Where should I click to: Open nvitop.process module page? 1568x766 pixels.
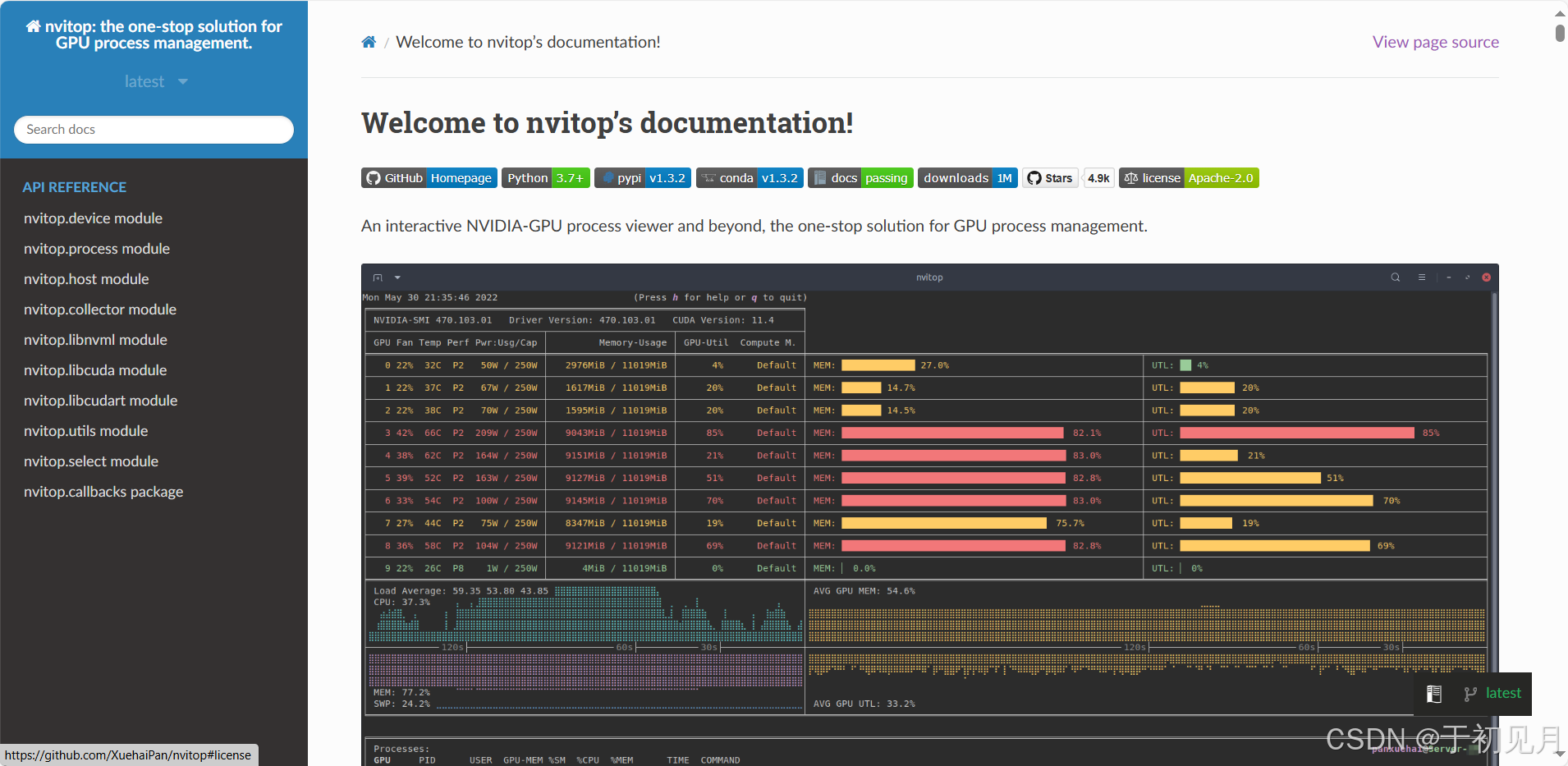[97, 249]
